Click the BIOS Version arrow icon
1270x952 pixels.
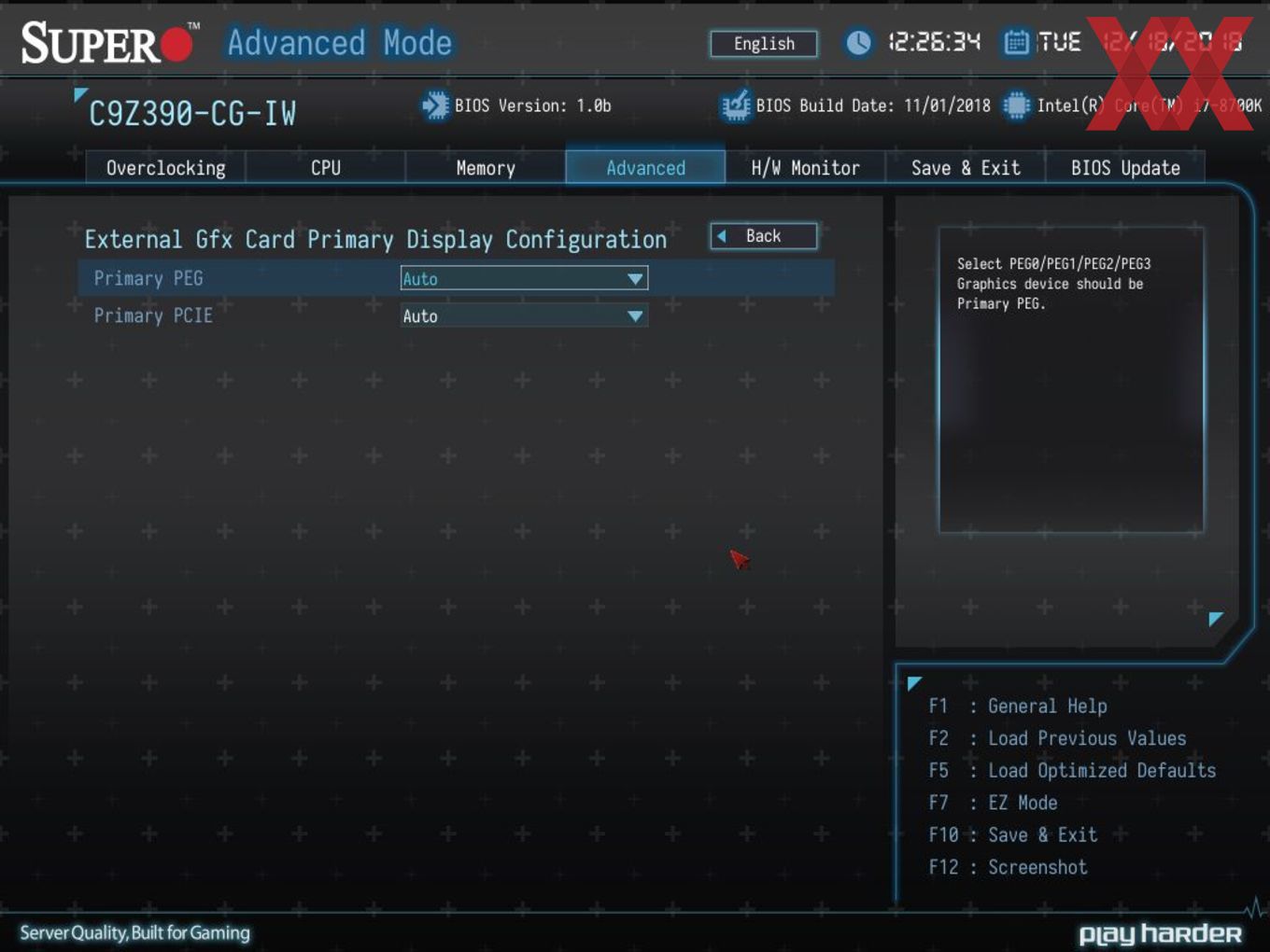(435, 105)
